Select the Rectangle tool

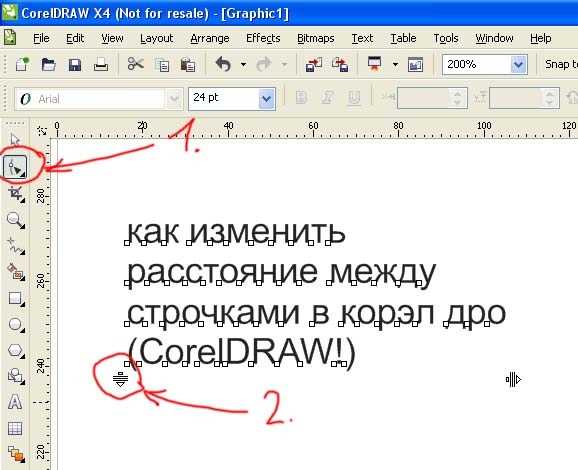[x=15, y=298]
